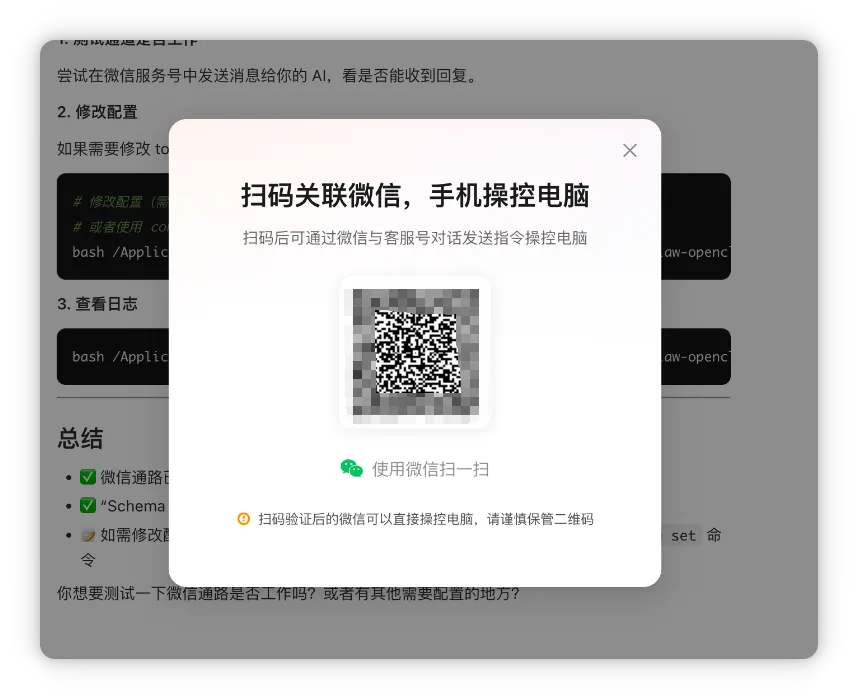Click the green WeChat logo icon
This screenshot has height=699, width=858.
click(x=352, y=469)
